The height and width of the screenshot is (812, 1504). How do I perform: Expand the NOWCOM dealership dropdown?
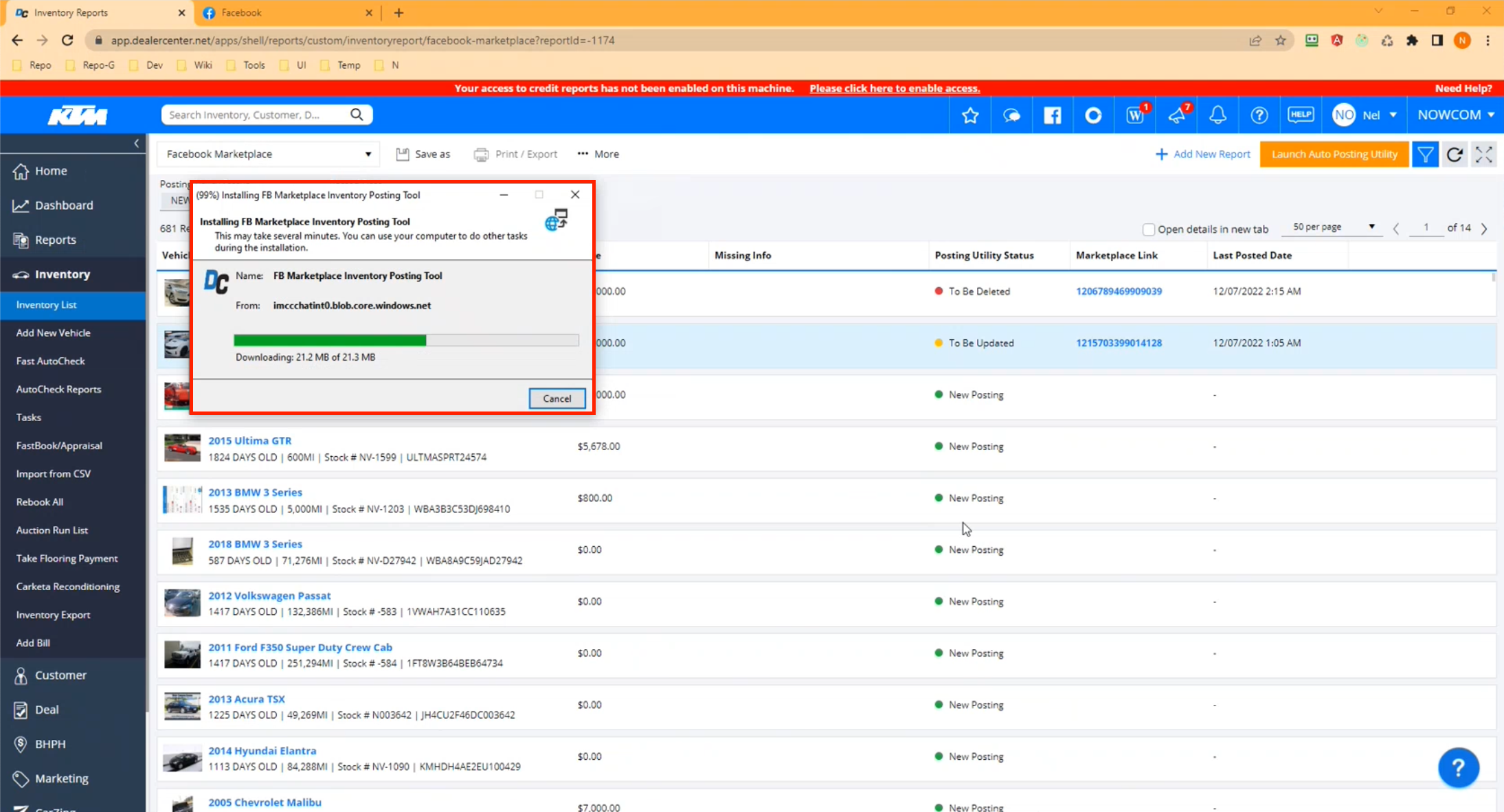point(1456,115)
